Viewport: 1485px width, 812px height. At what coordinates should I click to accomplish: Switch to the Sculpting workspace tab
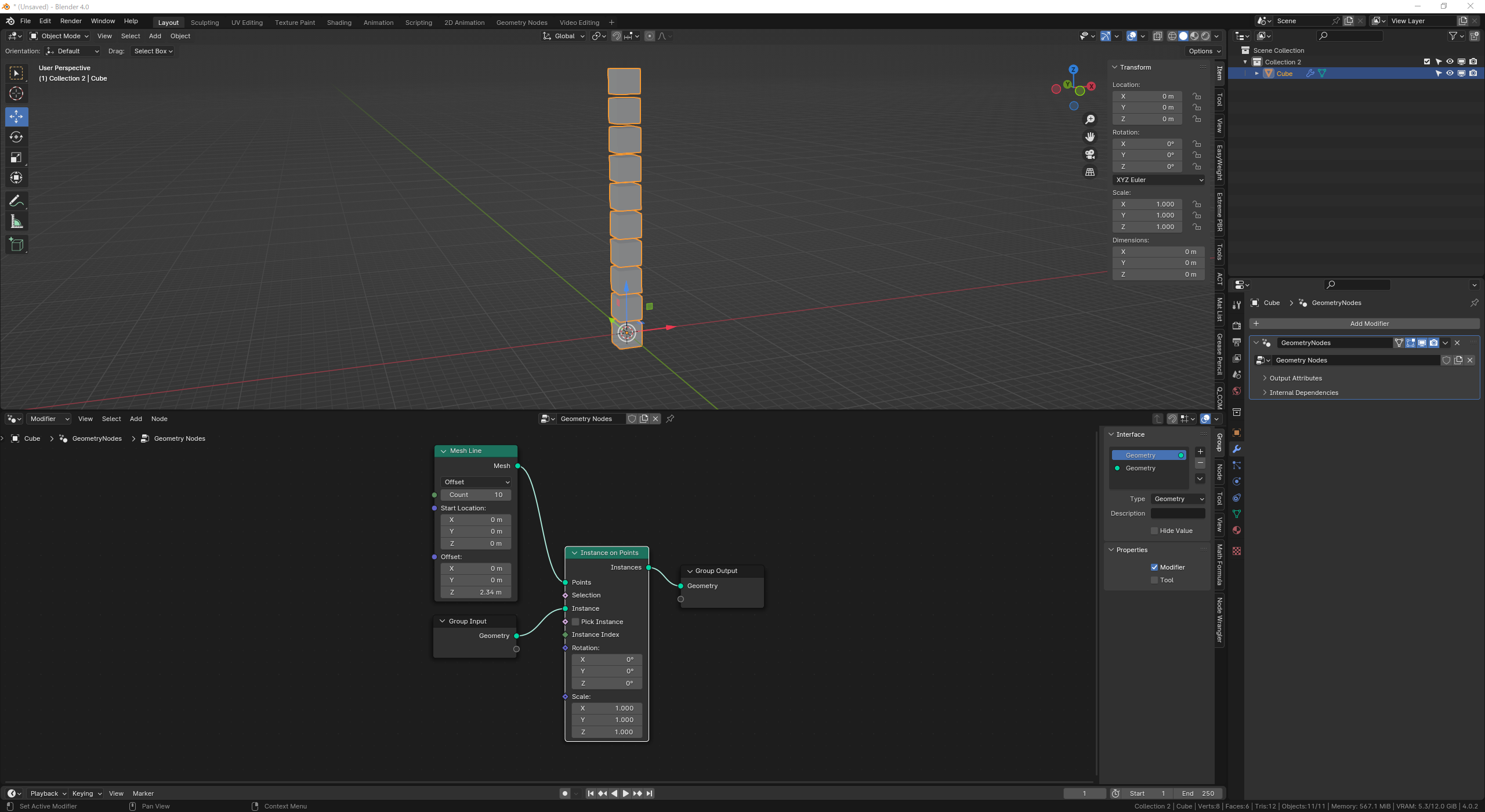point(205,23)
